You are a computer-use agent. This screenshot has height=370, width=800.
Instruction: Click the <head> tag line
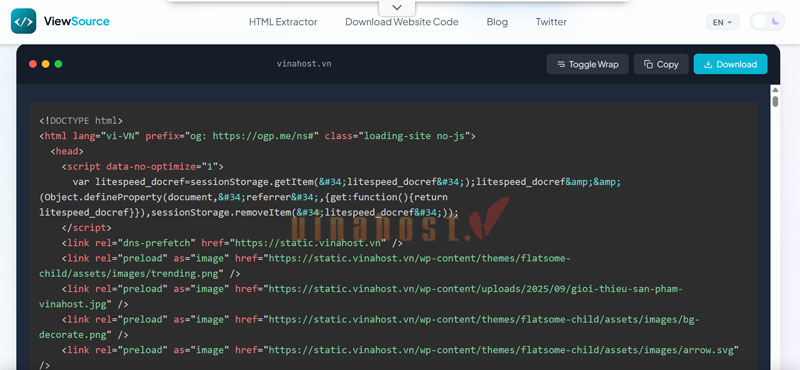(67, 152)
